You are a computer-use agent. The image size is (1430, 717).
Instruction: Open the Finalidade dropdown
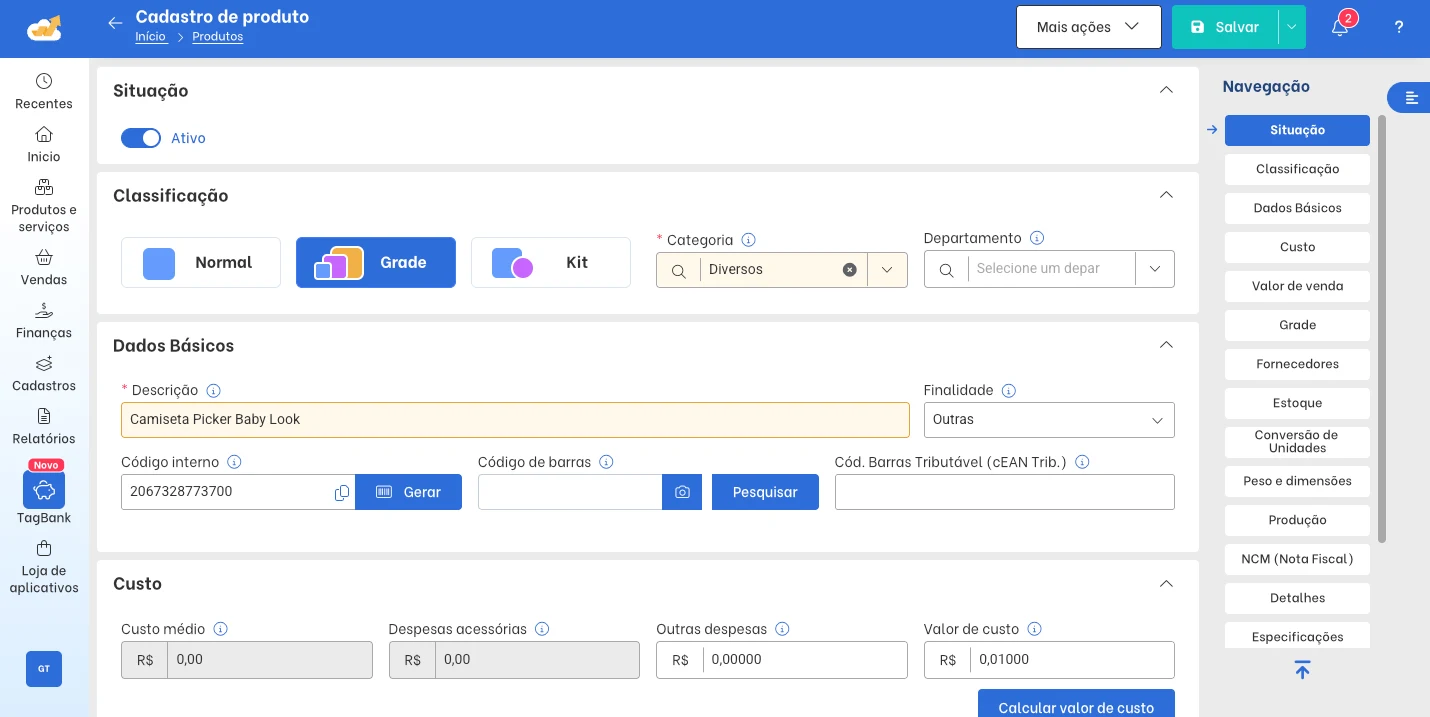pos(1049,420)
